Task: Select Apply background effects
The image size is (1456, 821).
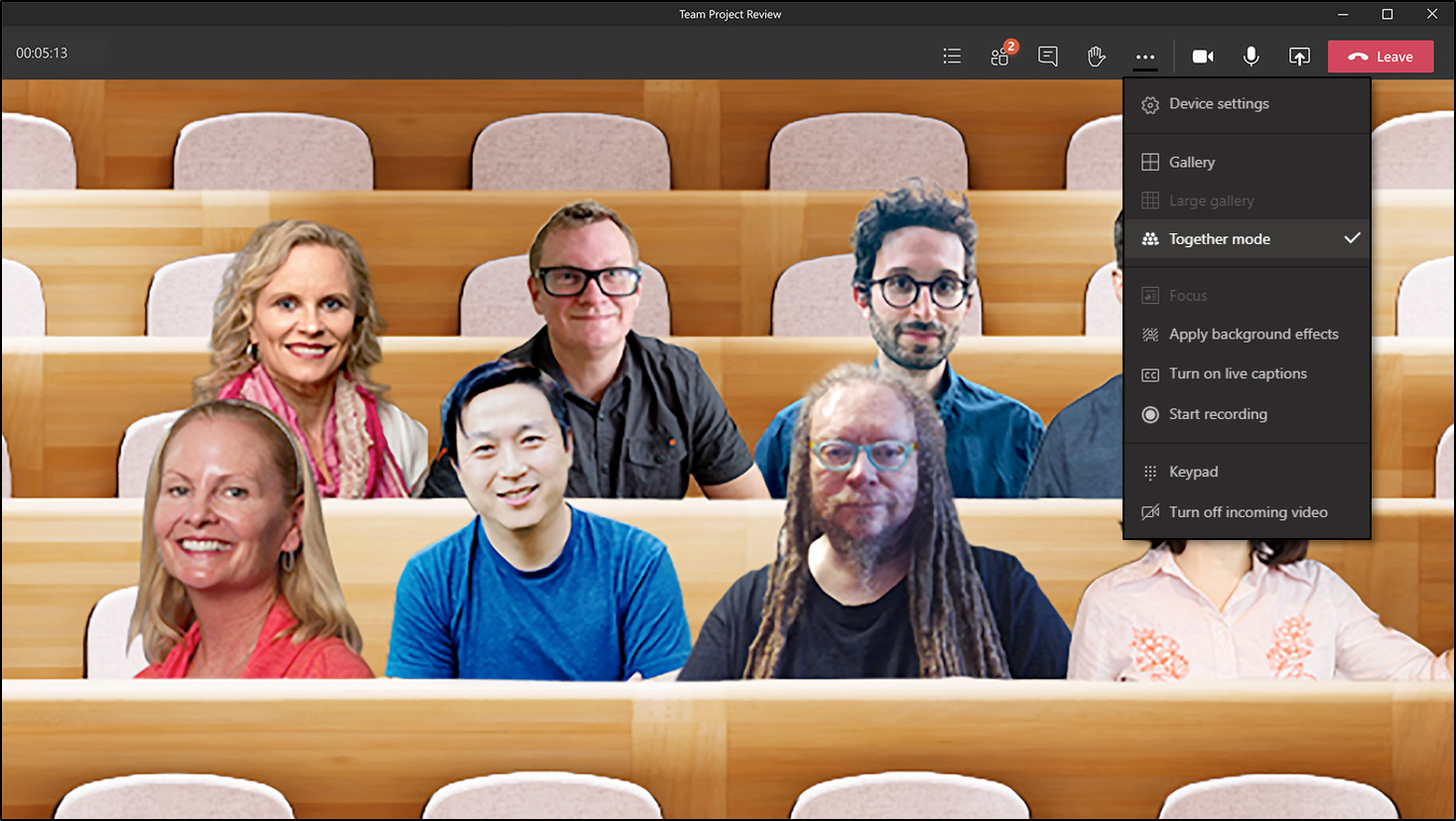Action: (x=1253, y=335)
